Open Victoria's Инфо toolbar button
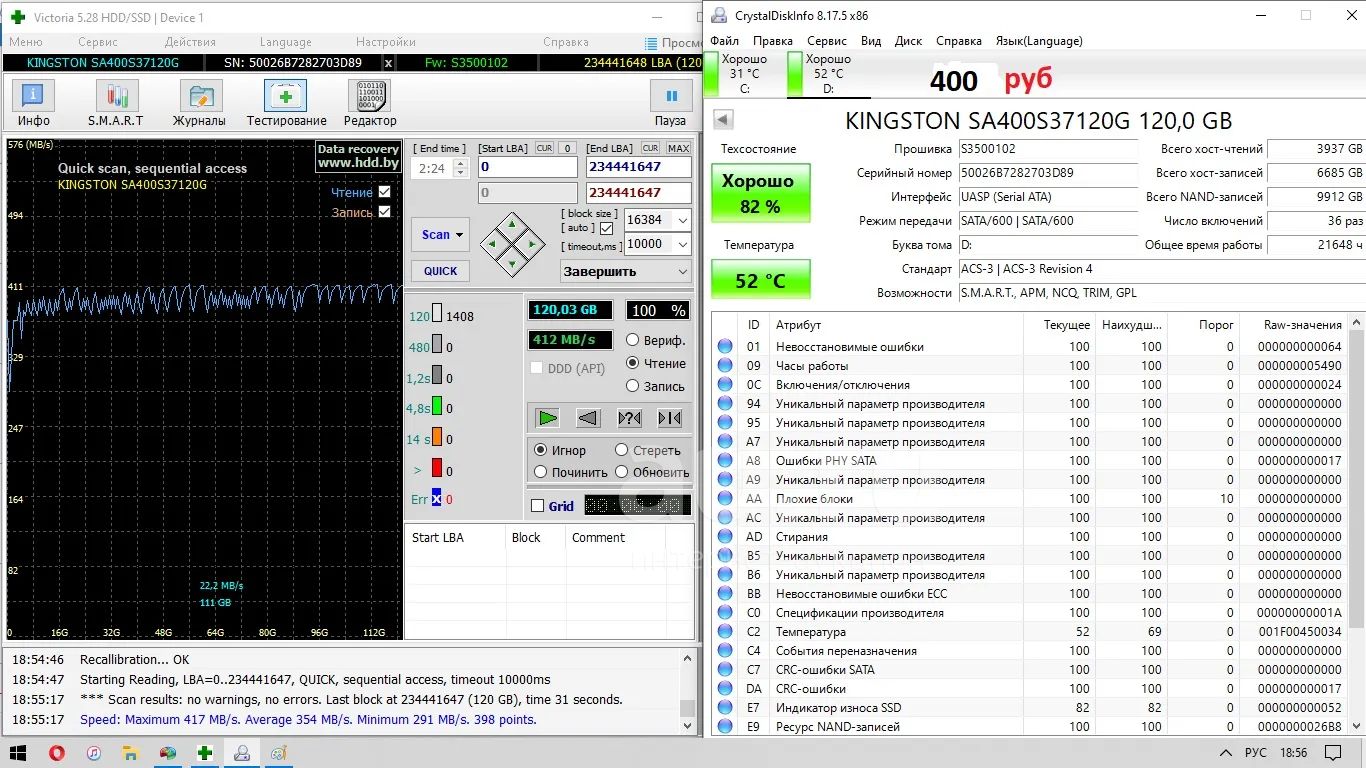This screenshot has height=768, width=1366. tap(33, 104)
